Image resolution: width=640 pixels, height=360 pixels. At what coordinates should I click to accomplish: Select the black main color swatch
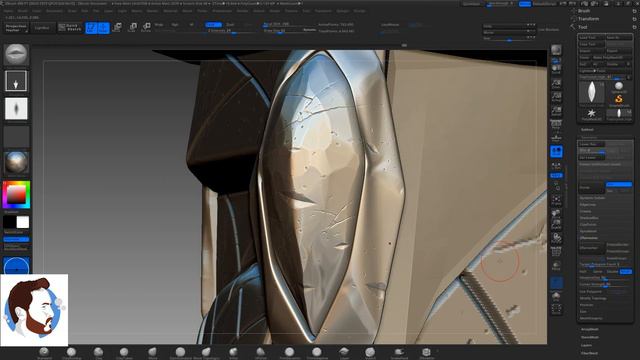9,222
